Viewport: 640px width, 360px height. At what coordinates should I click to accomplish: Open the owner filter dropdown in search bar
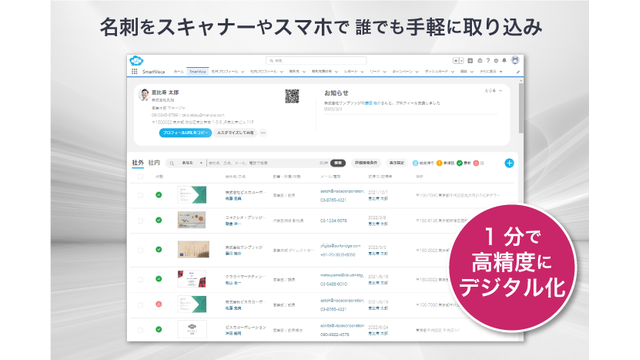pos(192,163)
